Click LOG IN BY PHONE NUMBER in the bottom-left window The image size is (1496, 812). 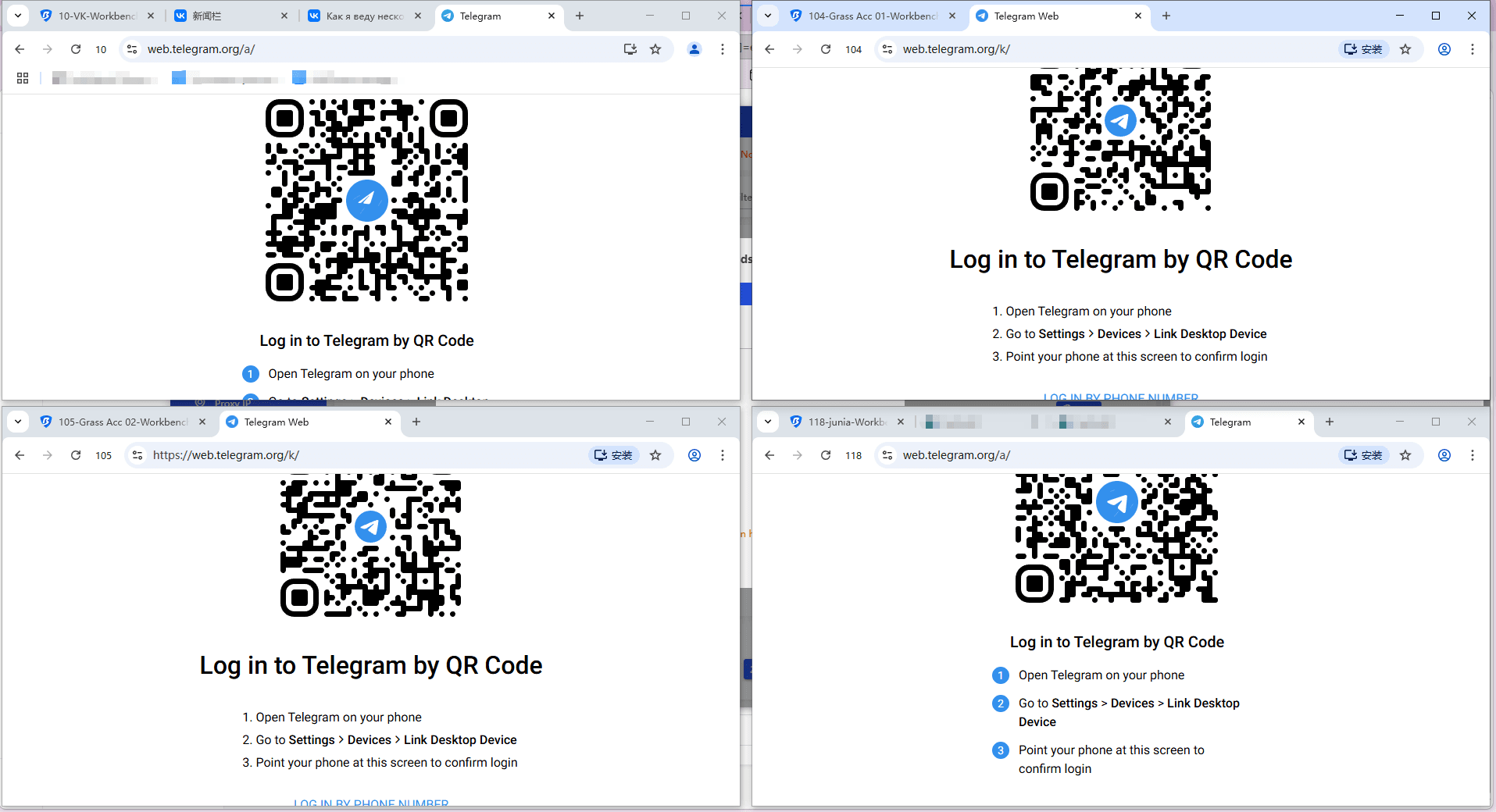[x=370, y=803]
